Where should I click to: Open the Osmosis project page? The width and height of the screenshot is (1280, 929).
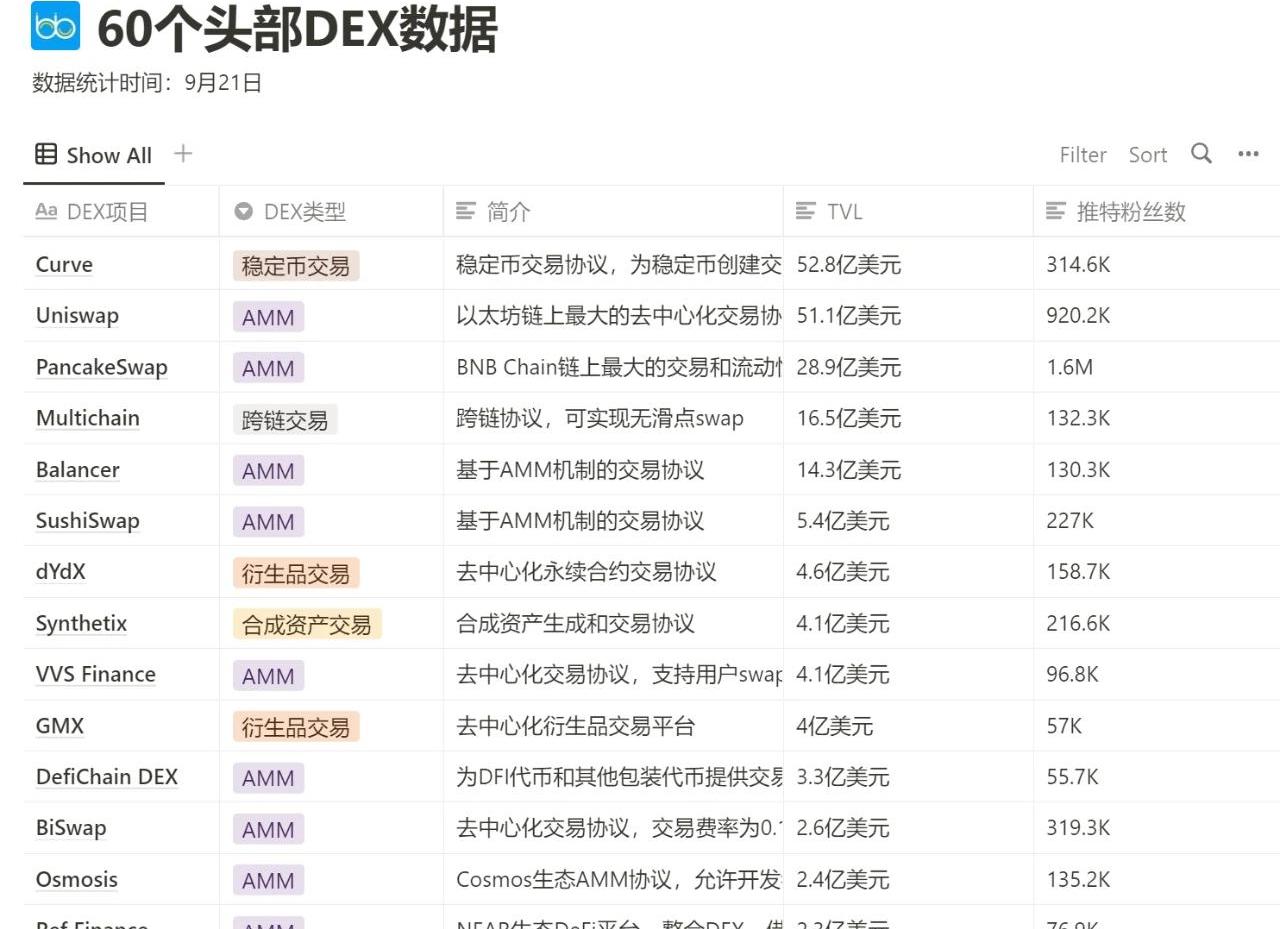tap(76, 880)
